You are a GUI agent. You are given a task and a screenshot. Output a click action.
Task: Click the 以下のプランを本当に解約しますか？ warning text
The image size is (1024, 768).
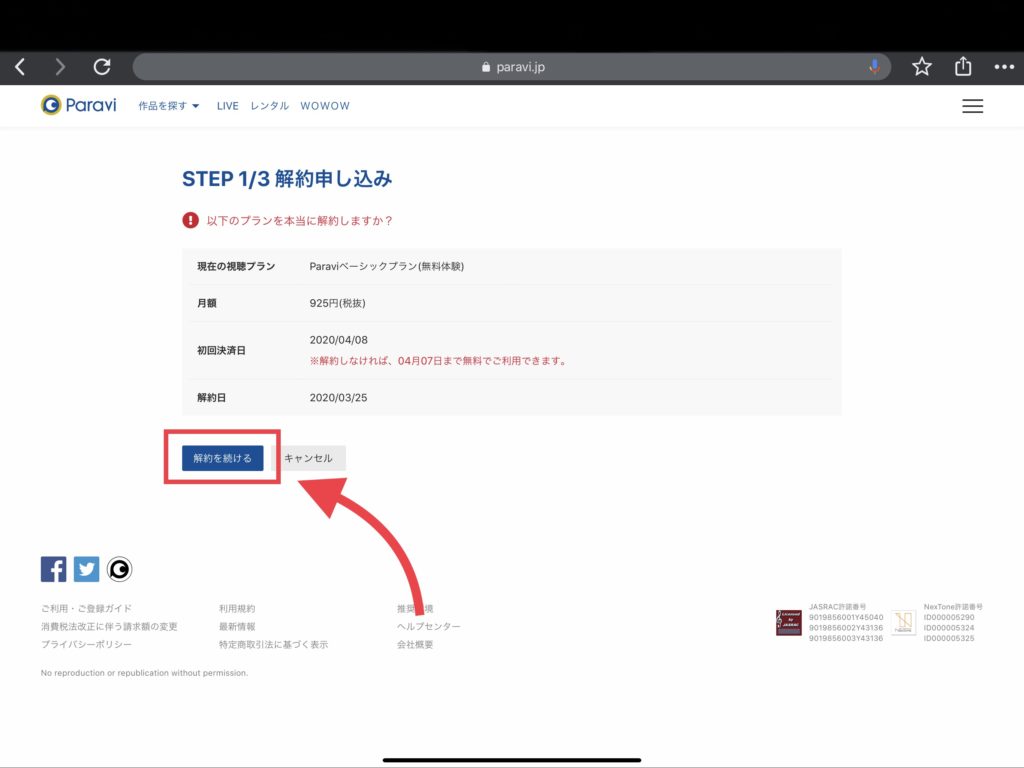300,221
